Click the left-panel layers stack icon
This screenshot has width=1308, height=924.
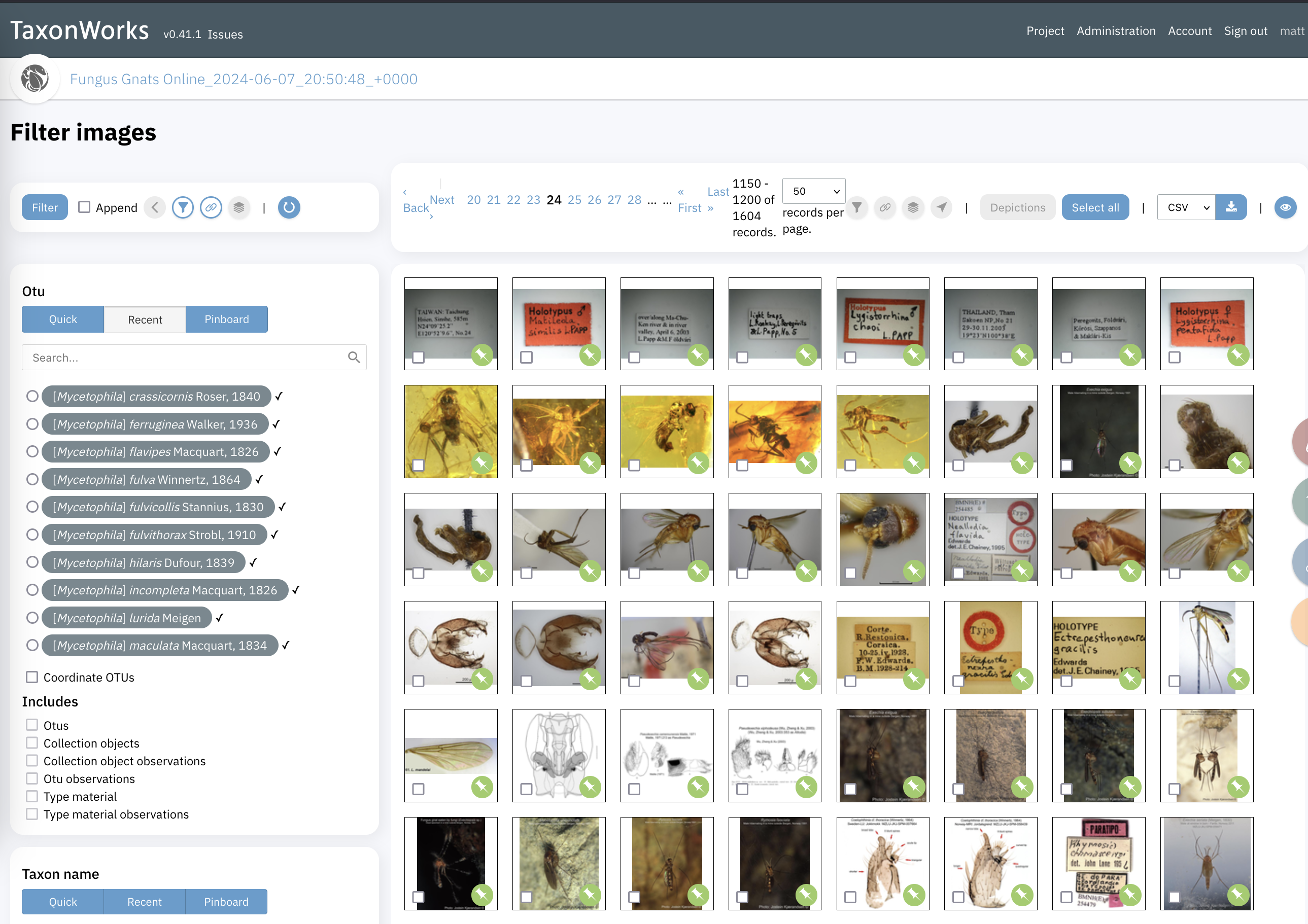click(x=238, y=207)
